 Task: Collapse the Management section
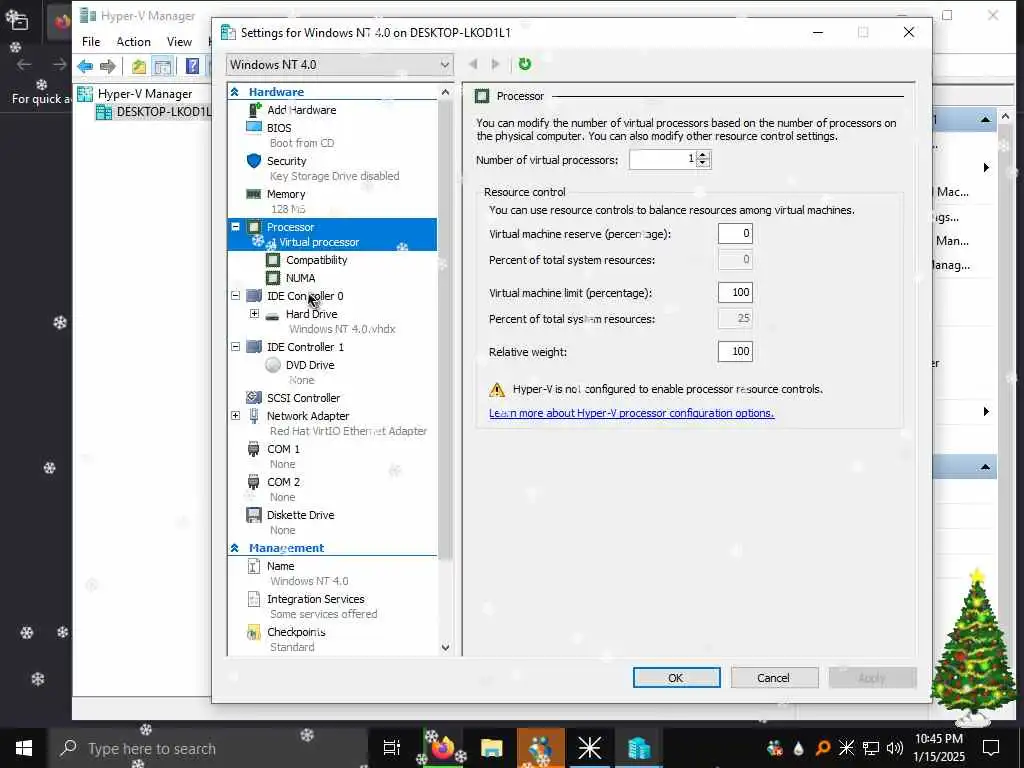(234, 548)
